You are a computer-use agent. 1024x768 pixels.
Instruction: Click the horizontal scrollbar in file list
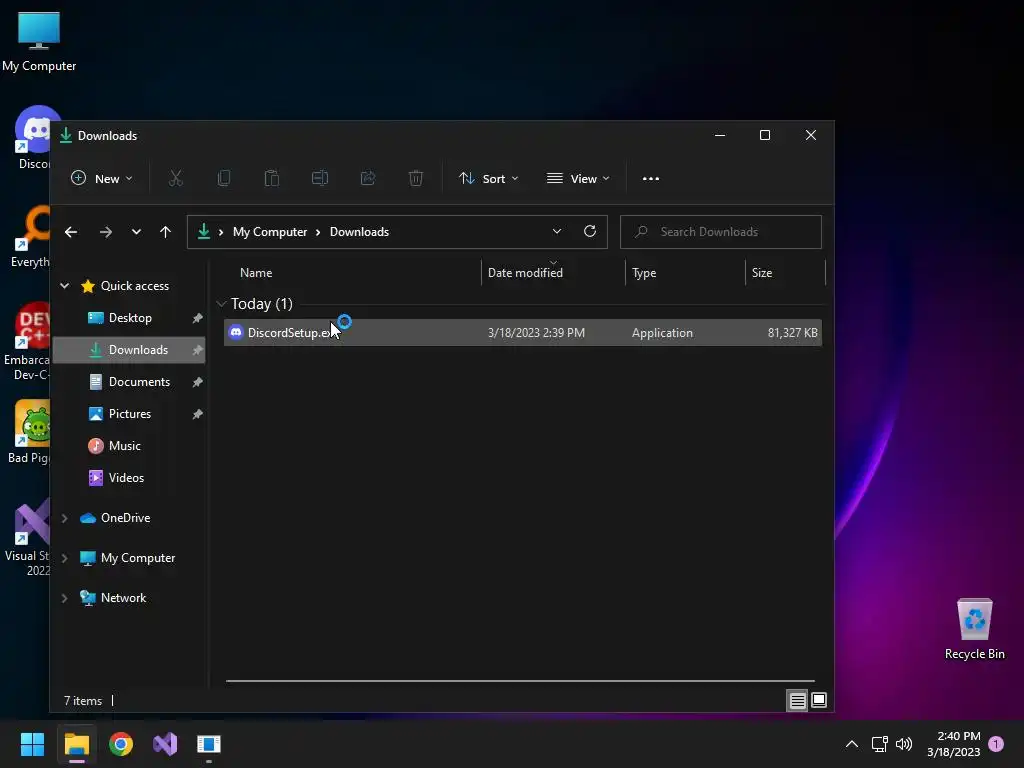520,680
